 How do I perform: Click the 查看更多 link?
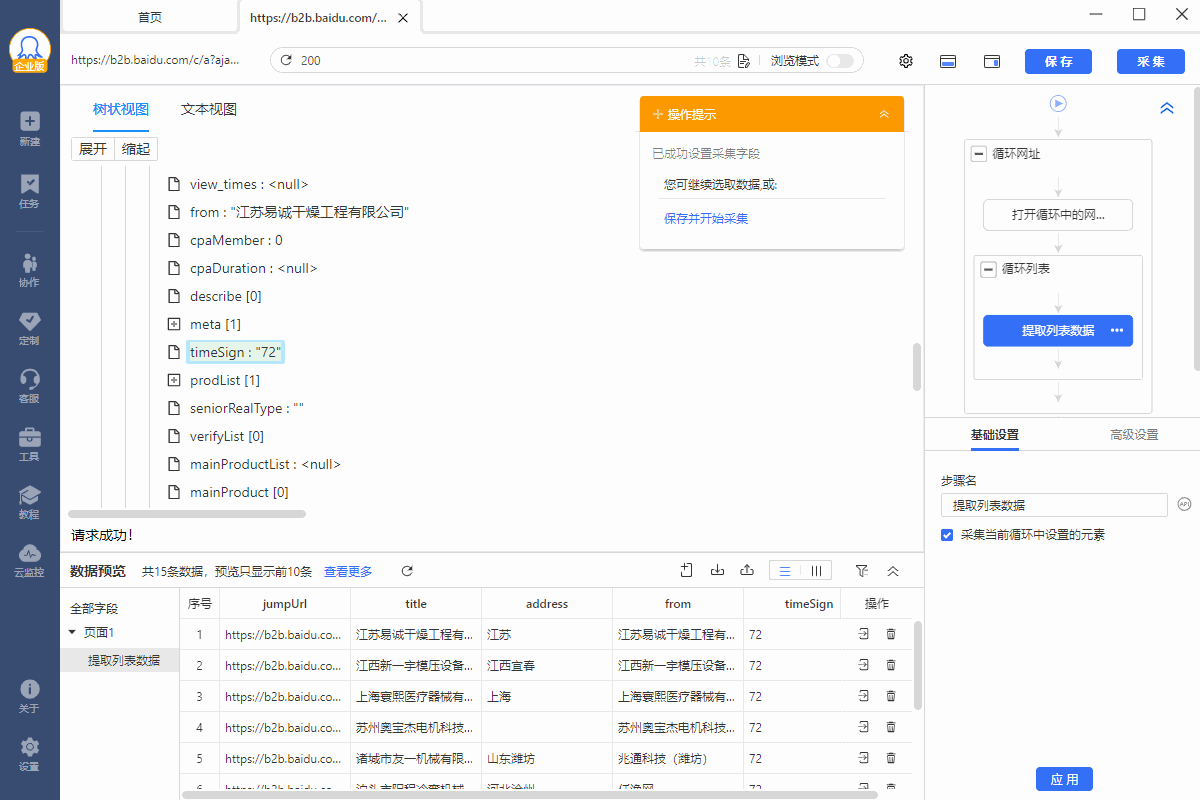[x=348, y=571]
